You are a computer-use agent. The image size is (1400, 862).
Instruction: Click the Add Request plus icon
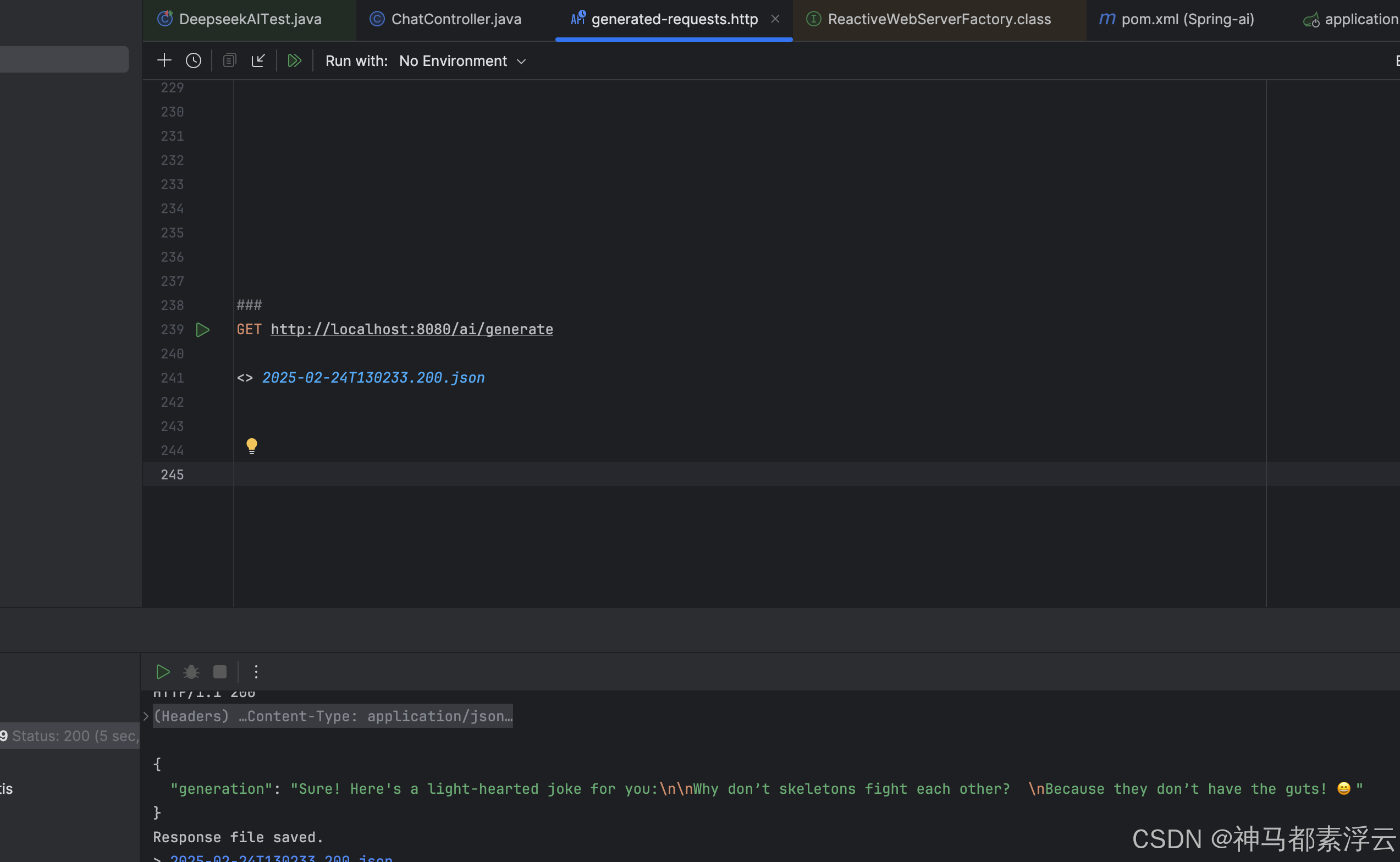click(164, 60)
